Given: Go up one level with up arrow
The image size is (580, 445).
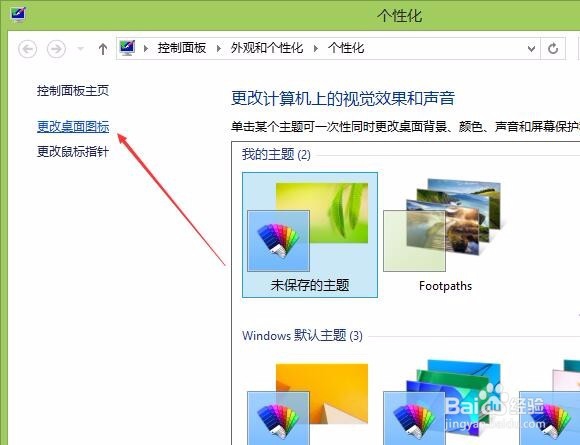Looking at the screenshot, I should [x=103, y=49].
